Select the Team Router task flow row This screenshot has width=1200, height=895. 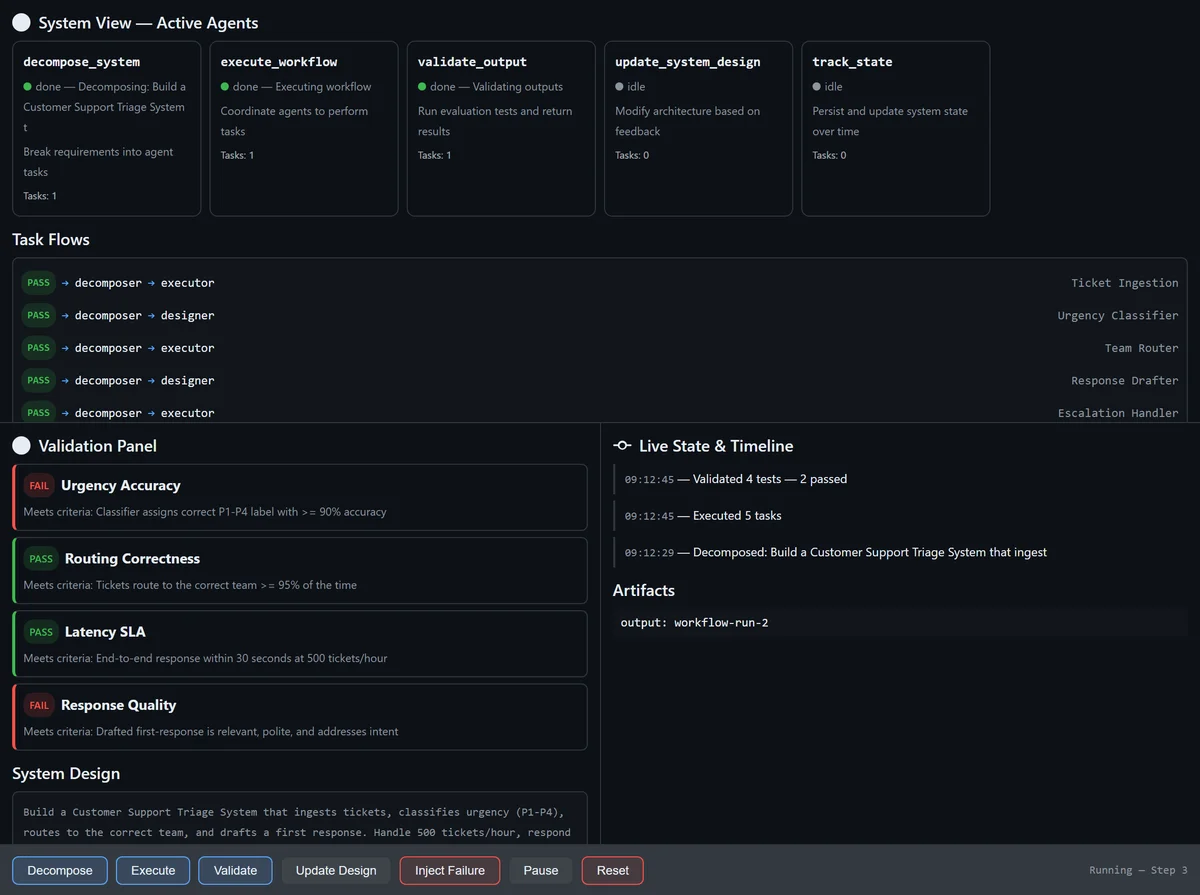click(x=600, y=348)
